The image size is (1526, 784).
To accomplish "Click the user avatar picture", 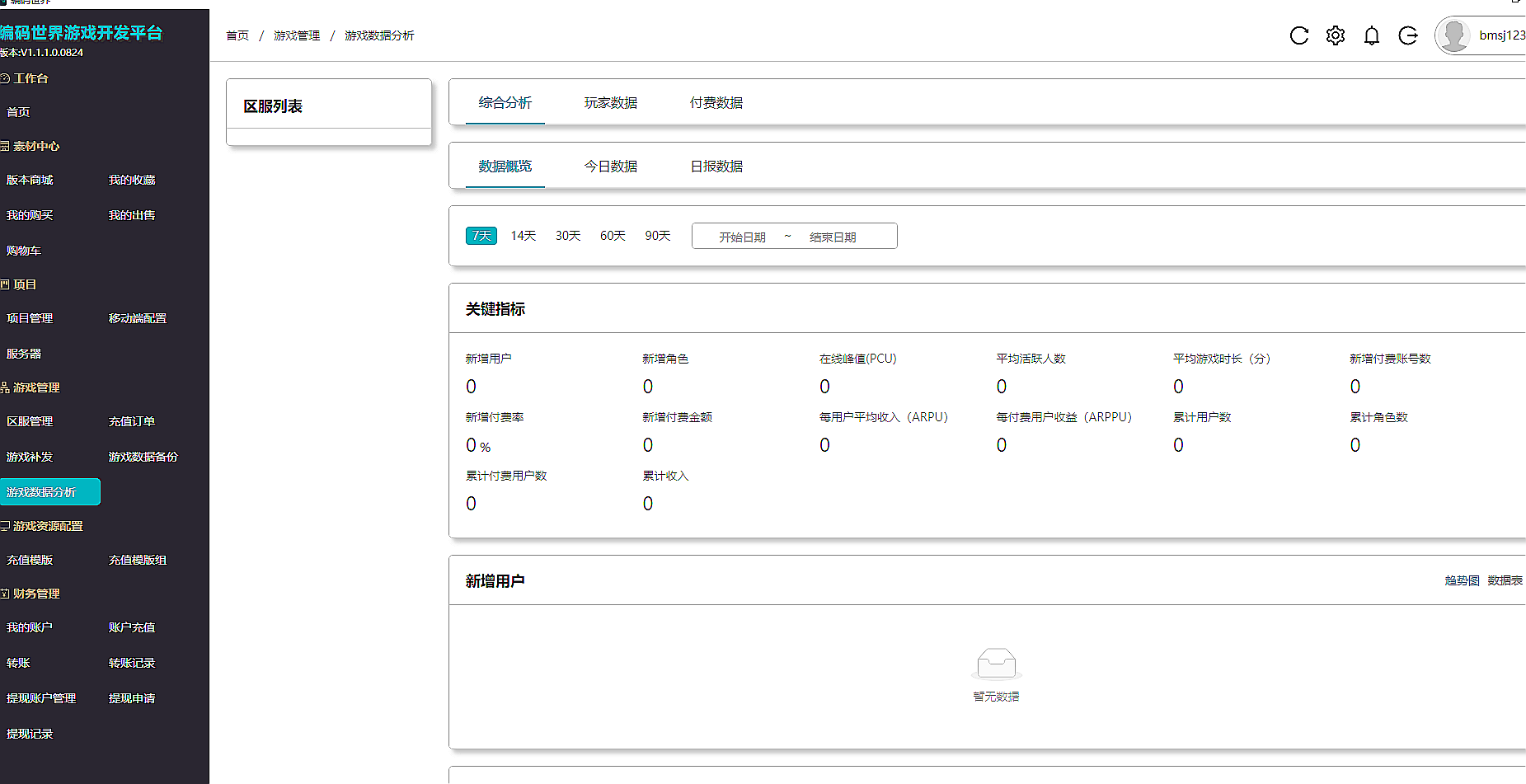I will [x=1453, y=35].
